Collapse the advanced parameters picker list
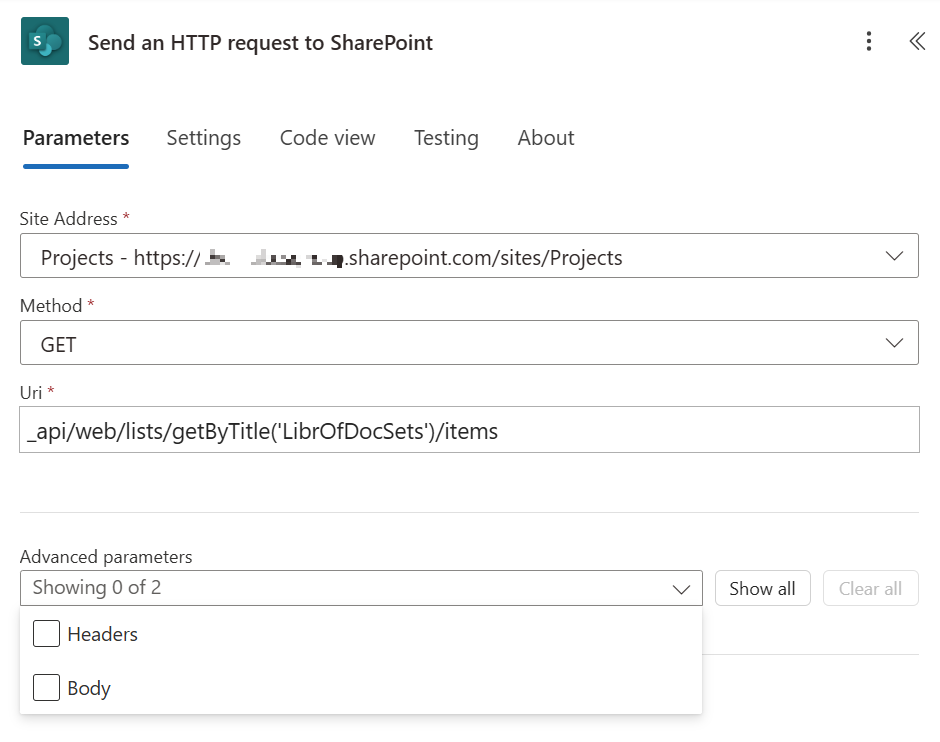Viewport: 940px width, 742px height. click(x=684, y=588)
